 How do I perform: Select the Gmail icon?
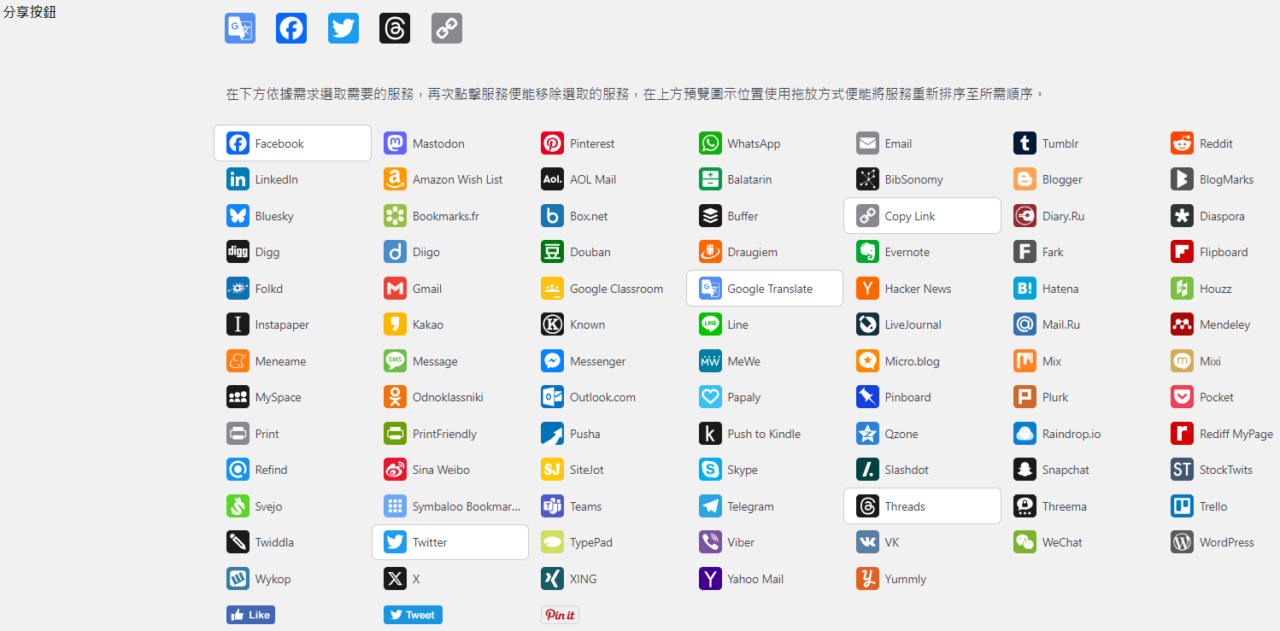[x=395, y=288]
